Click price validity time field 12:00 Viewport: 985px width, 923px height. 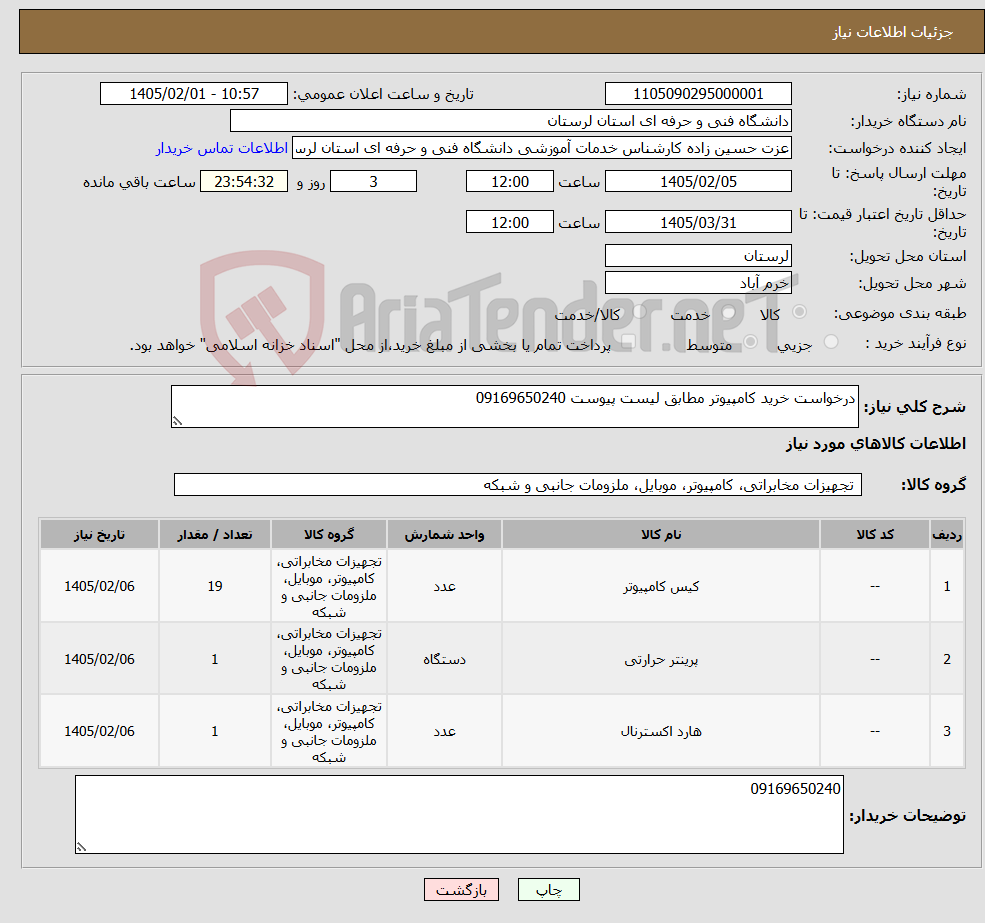click(509, 222)
